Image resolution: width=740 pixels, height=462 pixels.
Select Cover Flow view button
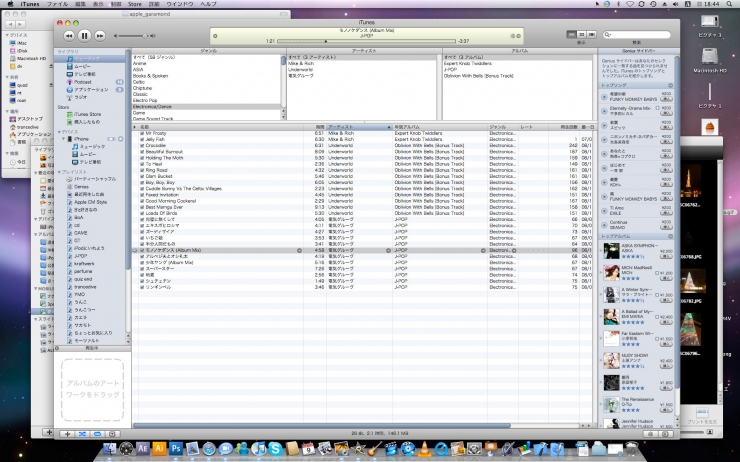pos(591,35)
